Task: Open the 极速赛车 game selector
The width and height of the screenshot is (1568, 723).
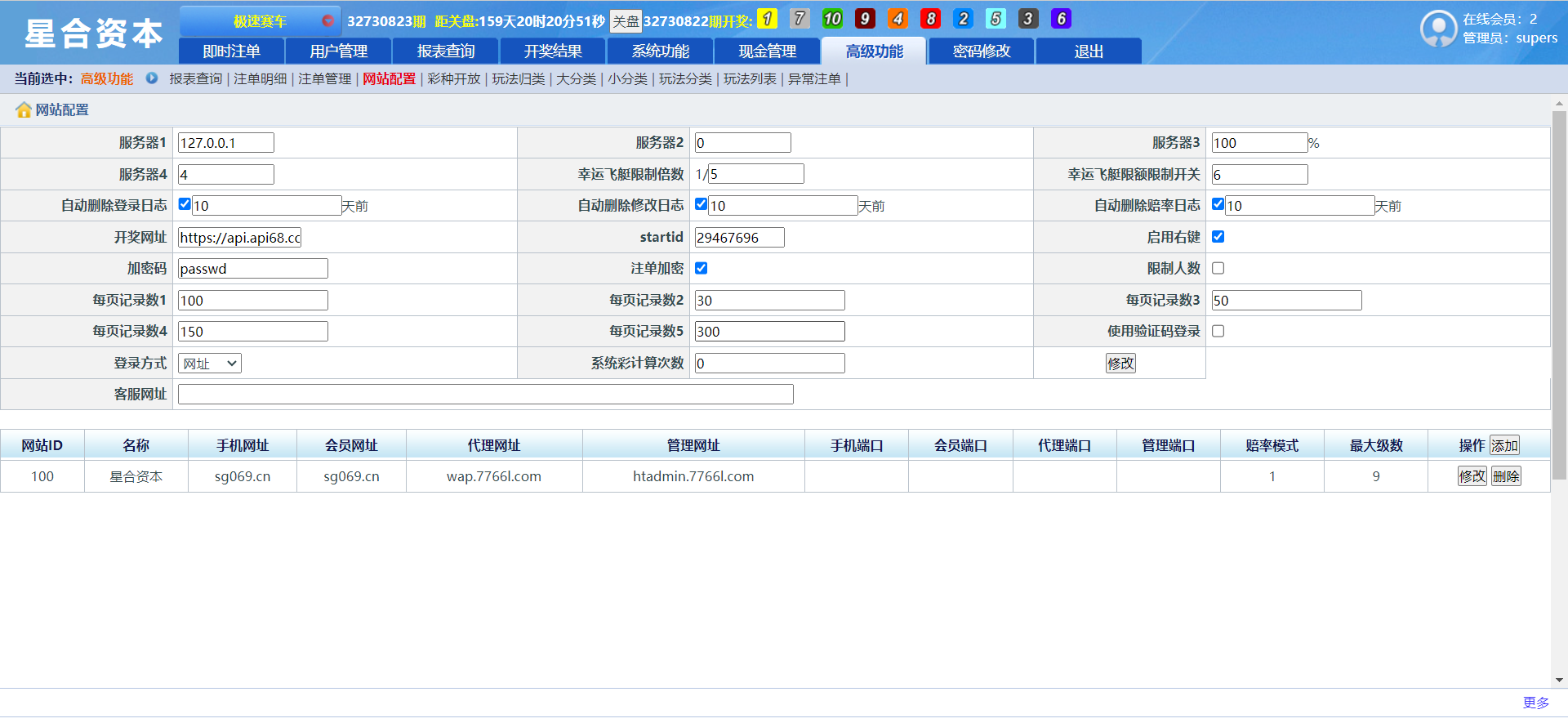Action: coord(260,20)
